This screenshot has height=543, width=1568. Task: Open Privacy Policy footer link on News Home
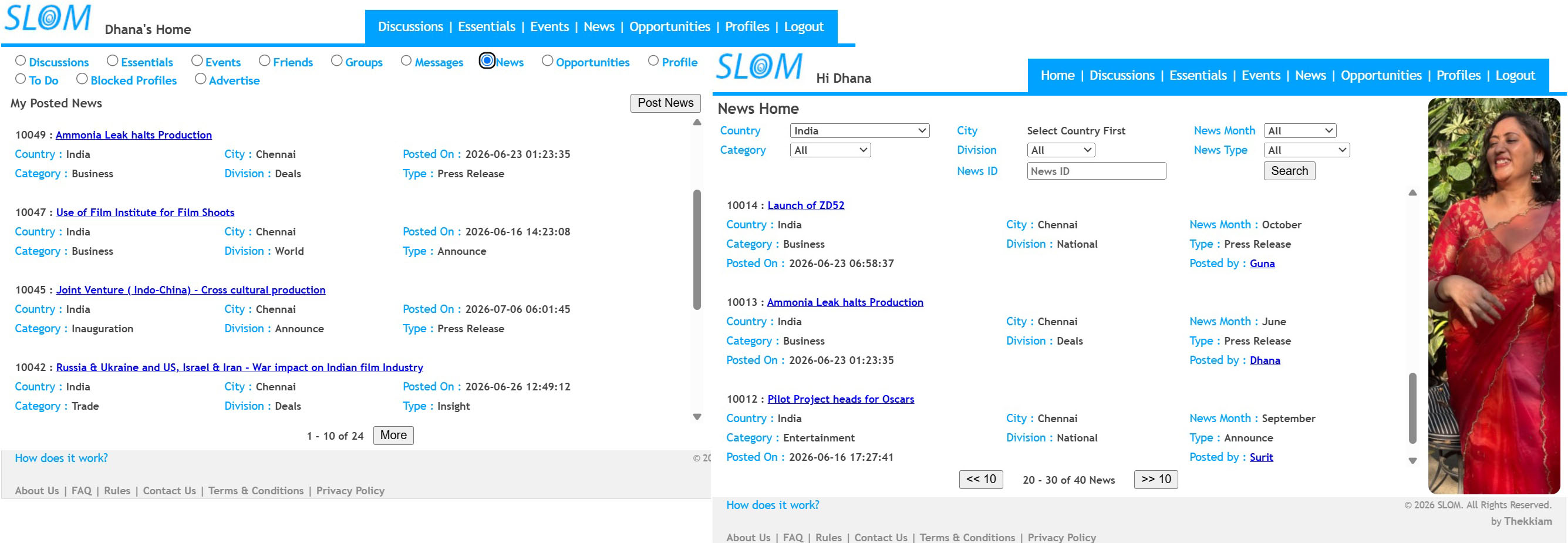tap(1061, 538)
